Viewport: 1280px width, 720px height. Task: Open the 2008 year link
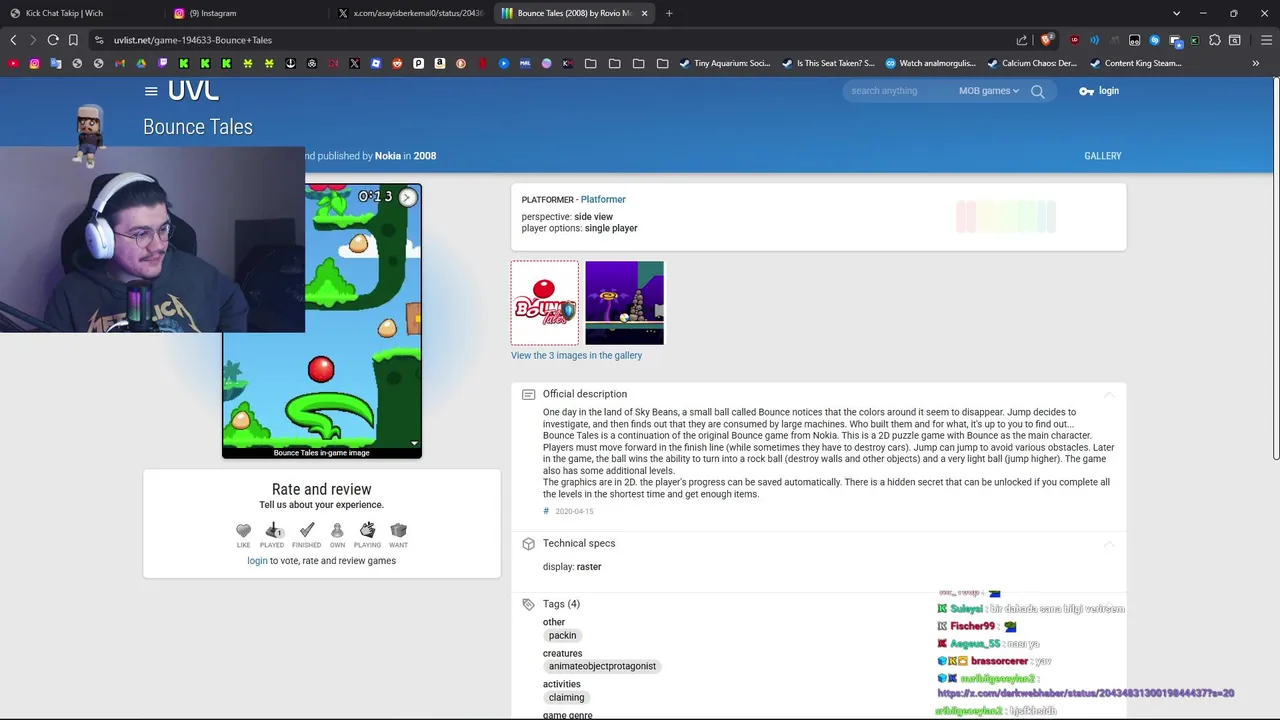pos(425,156)
